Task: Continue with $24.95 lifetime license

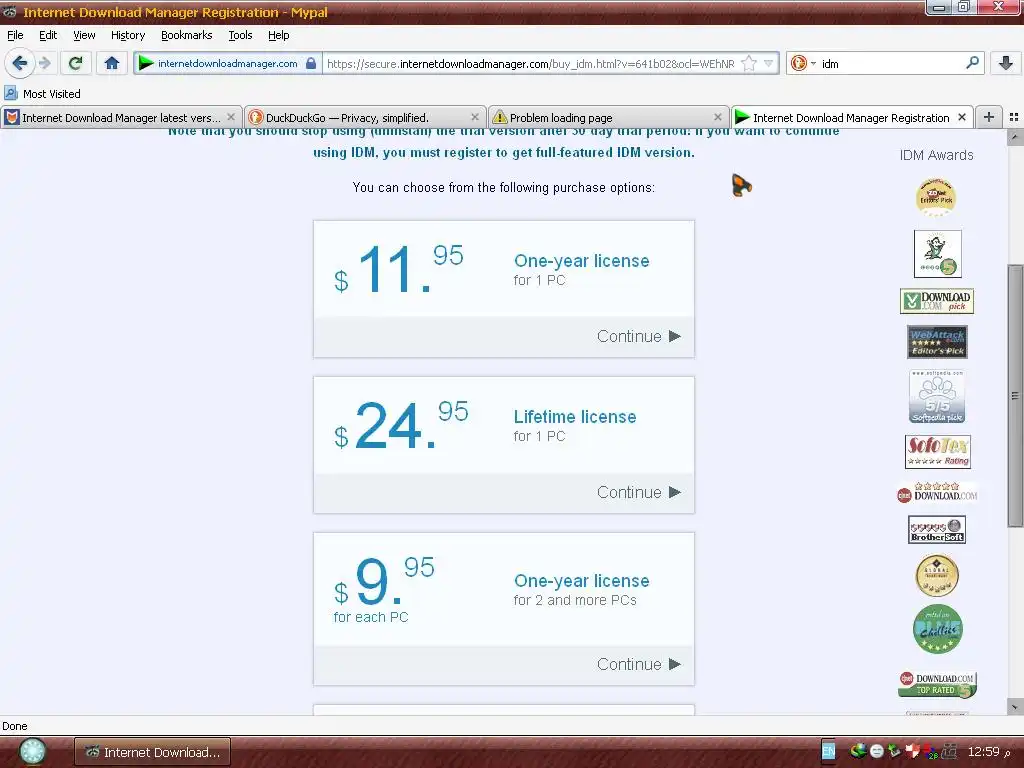Action: [639, 492]
